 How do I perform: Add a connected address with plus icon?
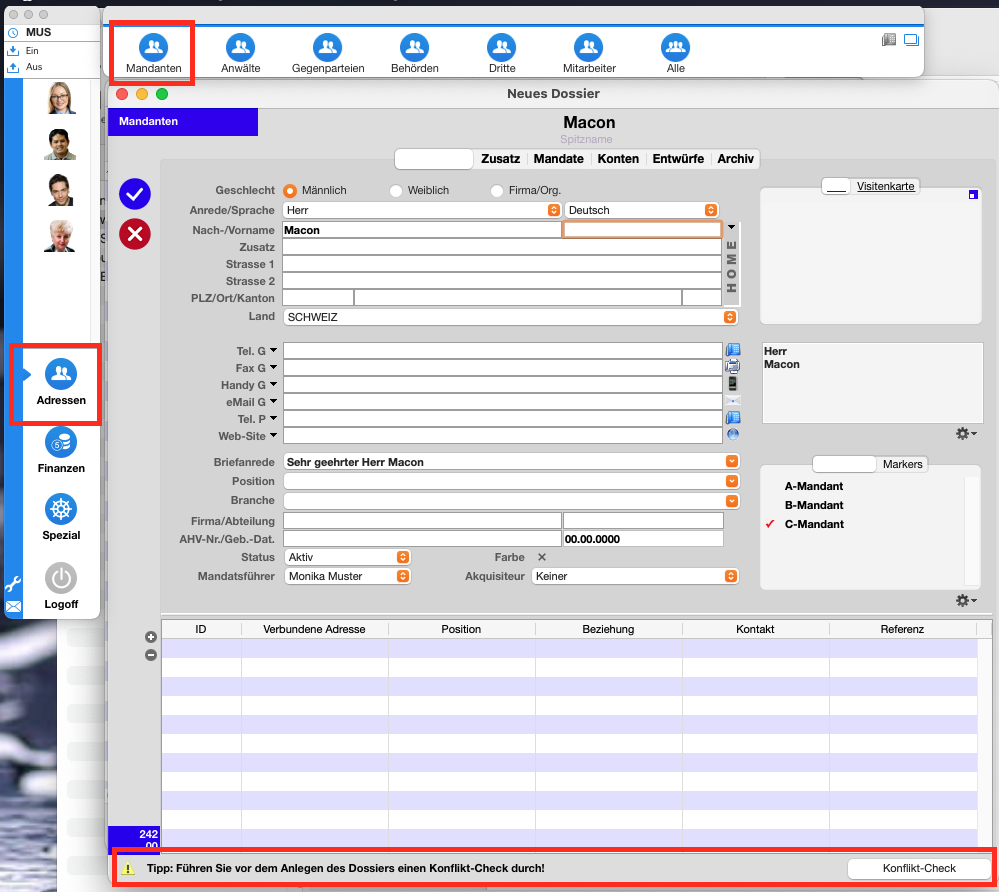[x=151, y=637]
